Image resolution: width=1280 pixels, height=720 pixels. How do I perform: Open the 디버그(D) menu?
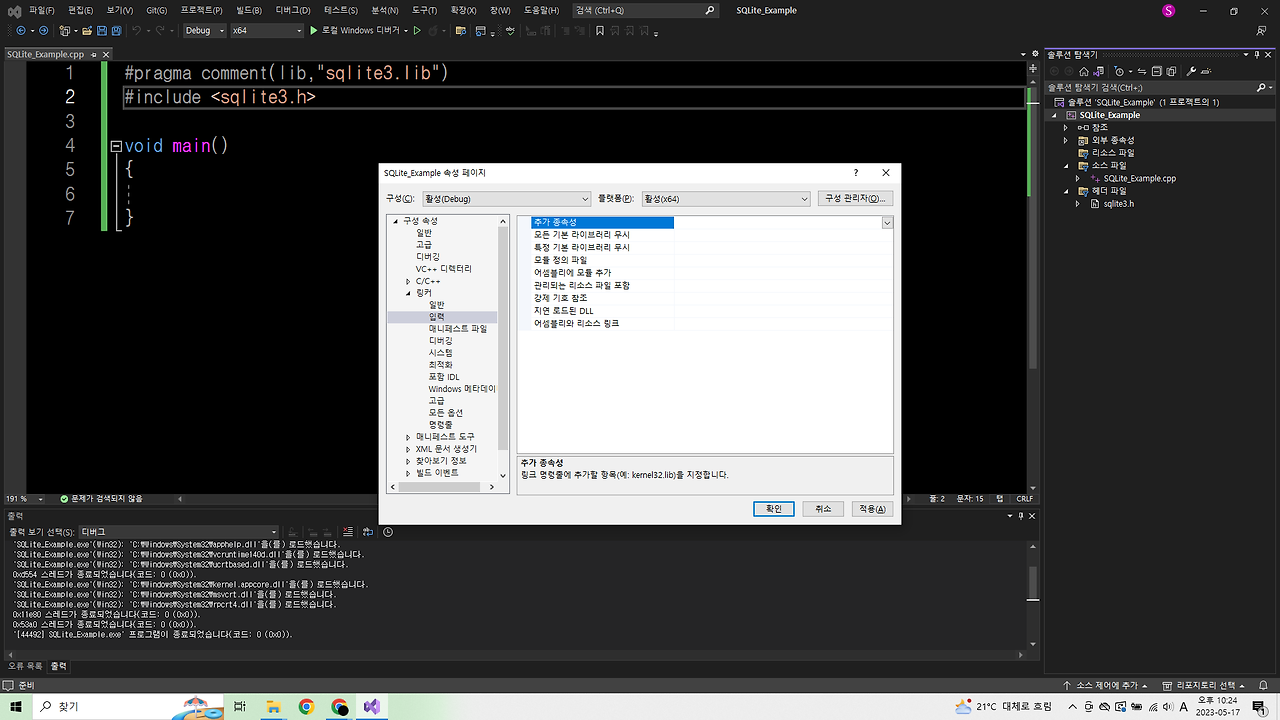coord(293,10)
